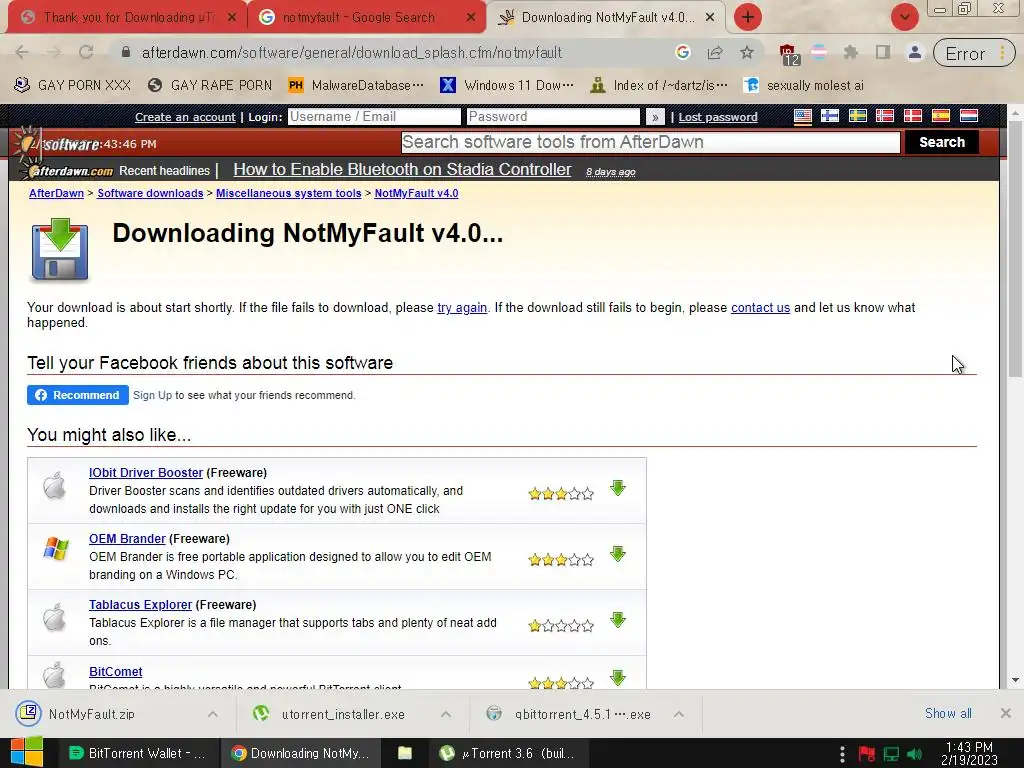Open the Index of /~dartz bookmark
Image resolution: width=1024 pixels, height=768 pixels.
(658, 85)
